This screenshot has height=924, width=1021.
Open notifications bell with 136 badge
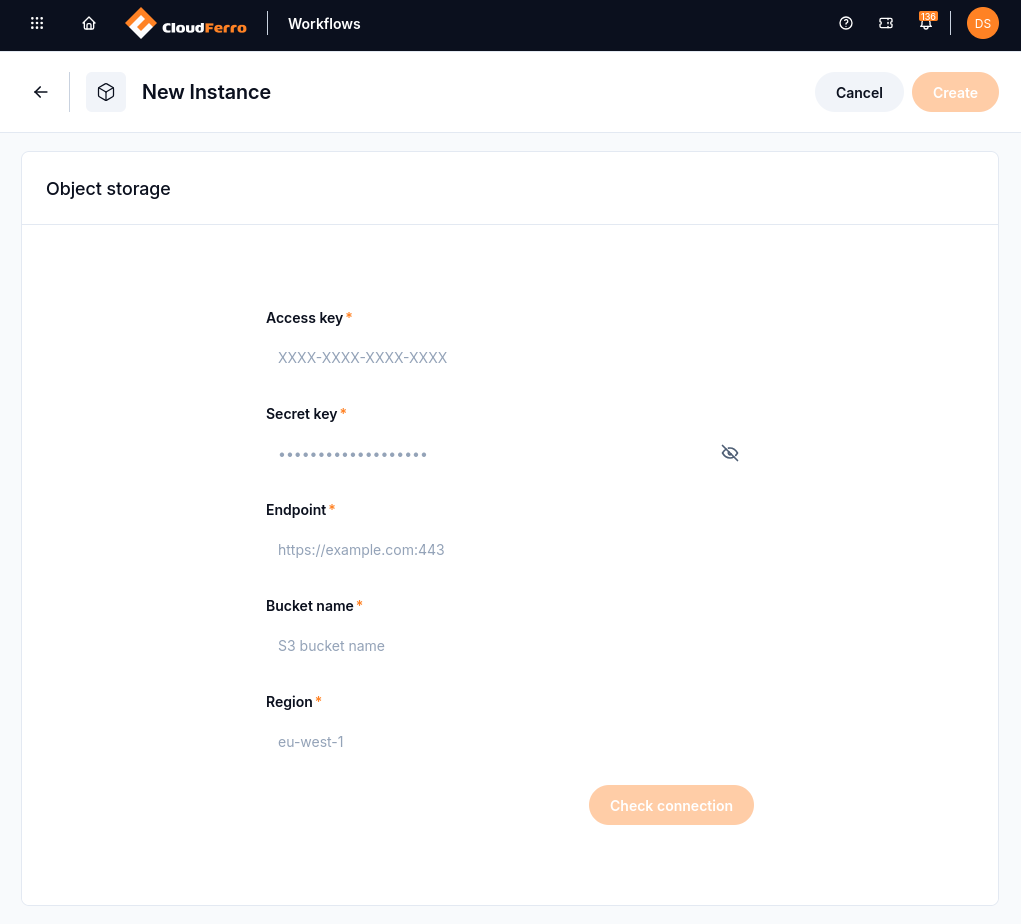coord(927,21)
